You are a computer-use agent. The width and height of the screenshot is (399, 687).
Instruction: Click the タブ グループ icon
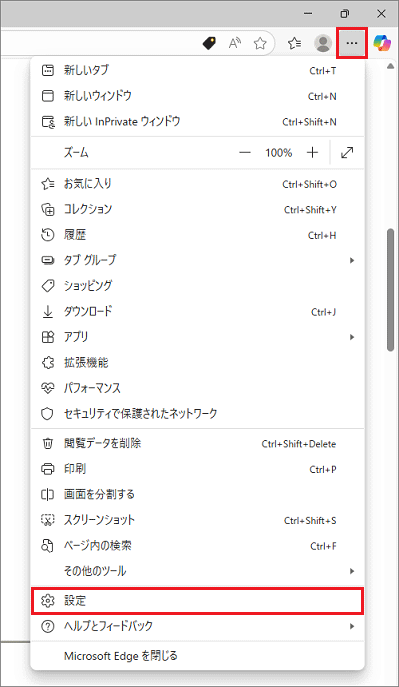click(47, 261)
